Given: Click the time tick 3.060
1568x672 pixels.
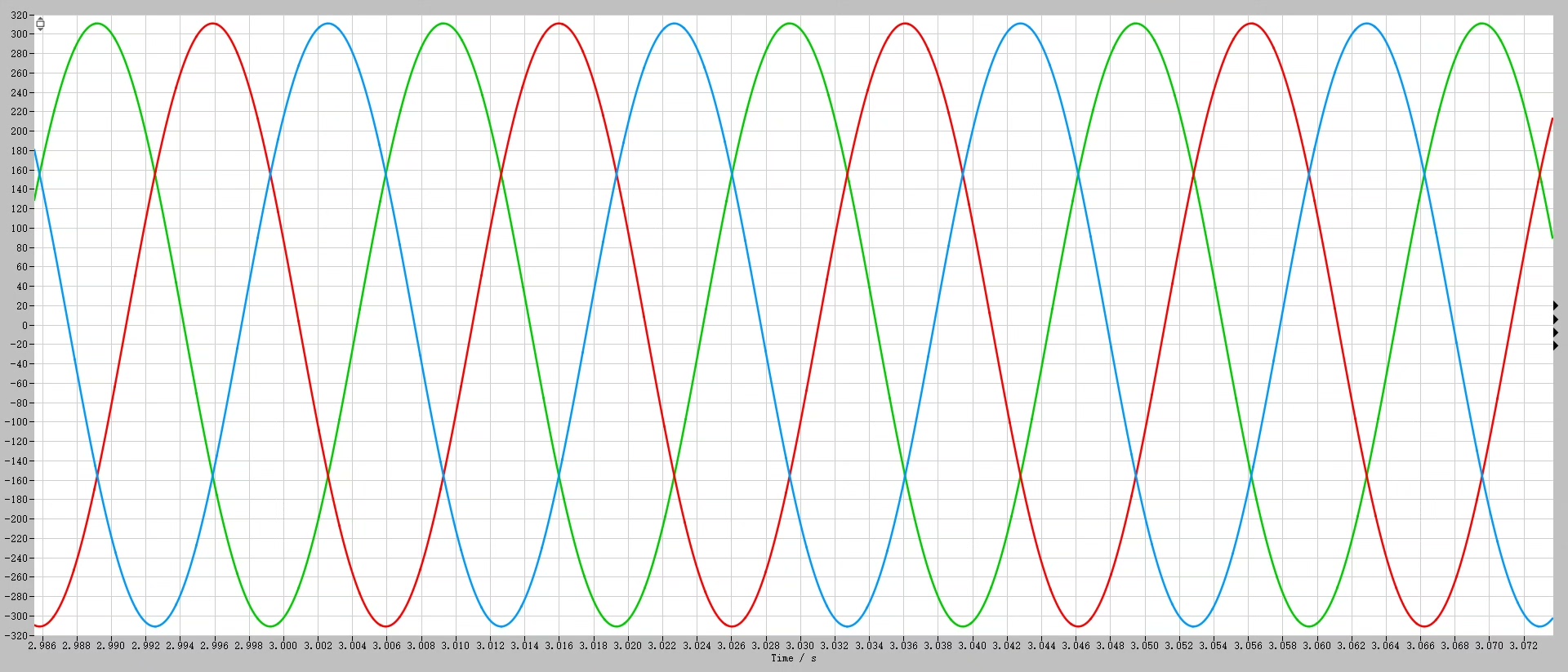Looking at the screenshot, I should click(1317, 645).
